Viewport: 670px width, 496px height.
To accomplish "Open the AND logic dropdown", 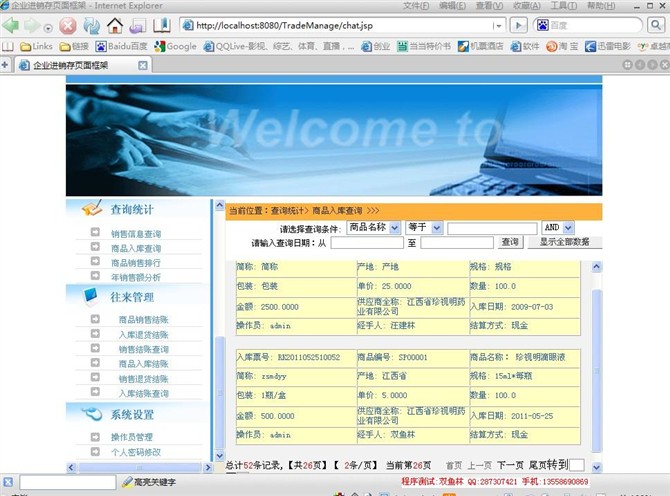I will (x=558, y=227).
